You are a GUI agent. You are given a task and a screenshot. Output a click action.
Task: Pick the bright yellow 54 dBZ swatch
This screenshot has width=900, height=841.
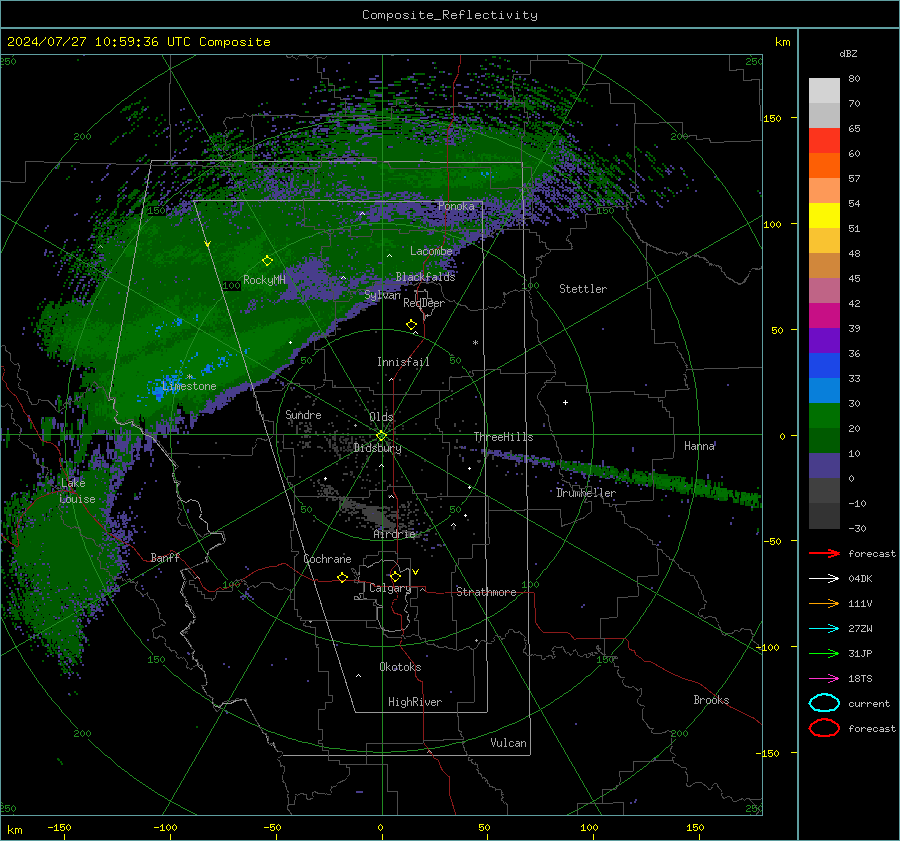pyautogui.click(x=824, y=216)
